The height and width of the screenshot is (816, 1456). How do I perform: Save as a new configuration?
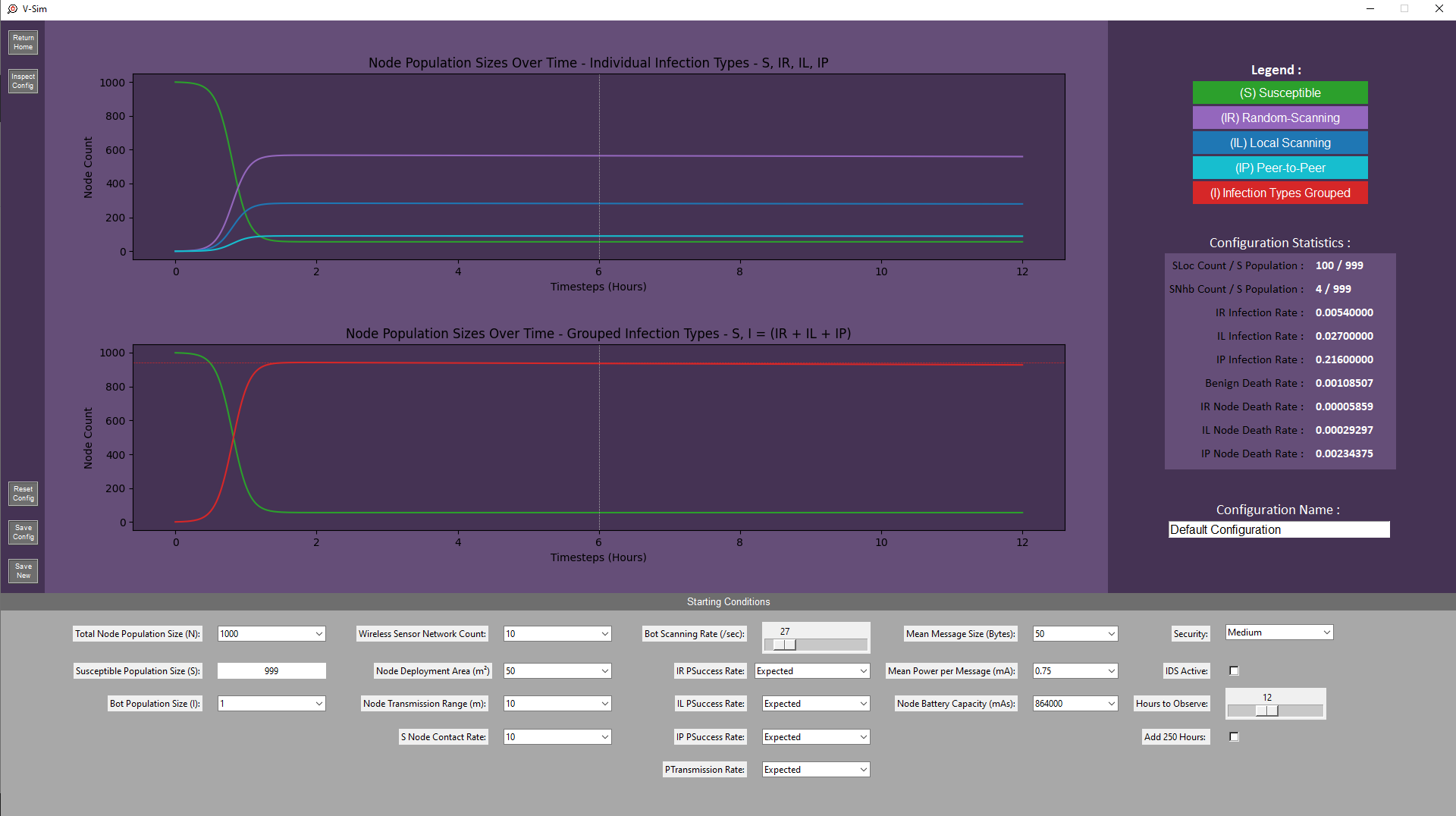click(x=23, y=570)
